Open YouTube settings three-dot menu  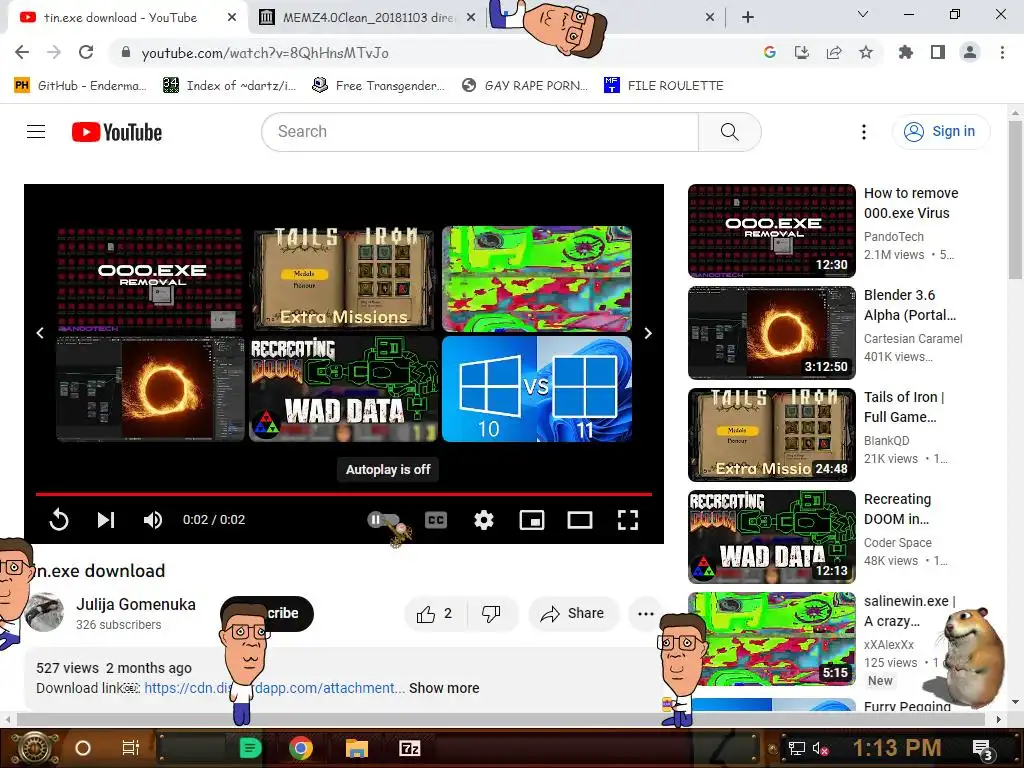[x=863, y=132]
